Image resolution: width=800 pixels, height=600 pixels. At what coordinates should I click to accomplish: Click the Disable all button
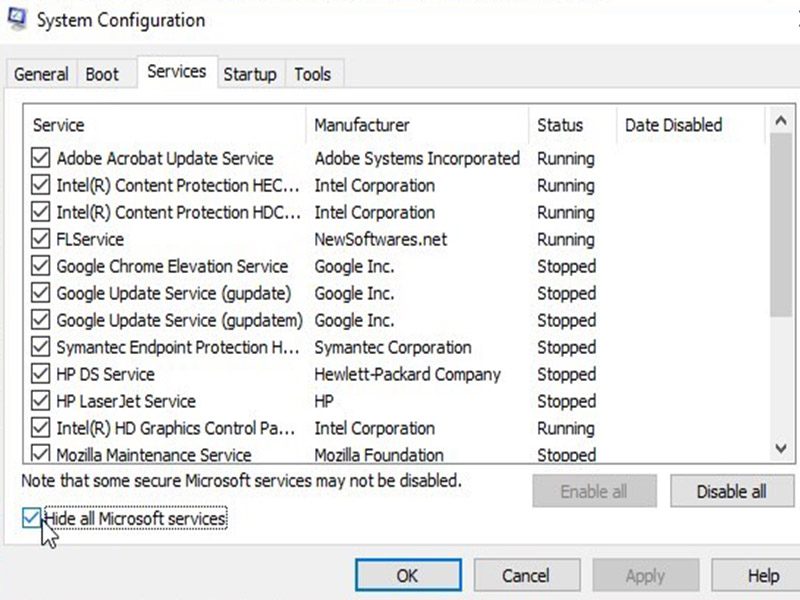click(732, 491)
